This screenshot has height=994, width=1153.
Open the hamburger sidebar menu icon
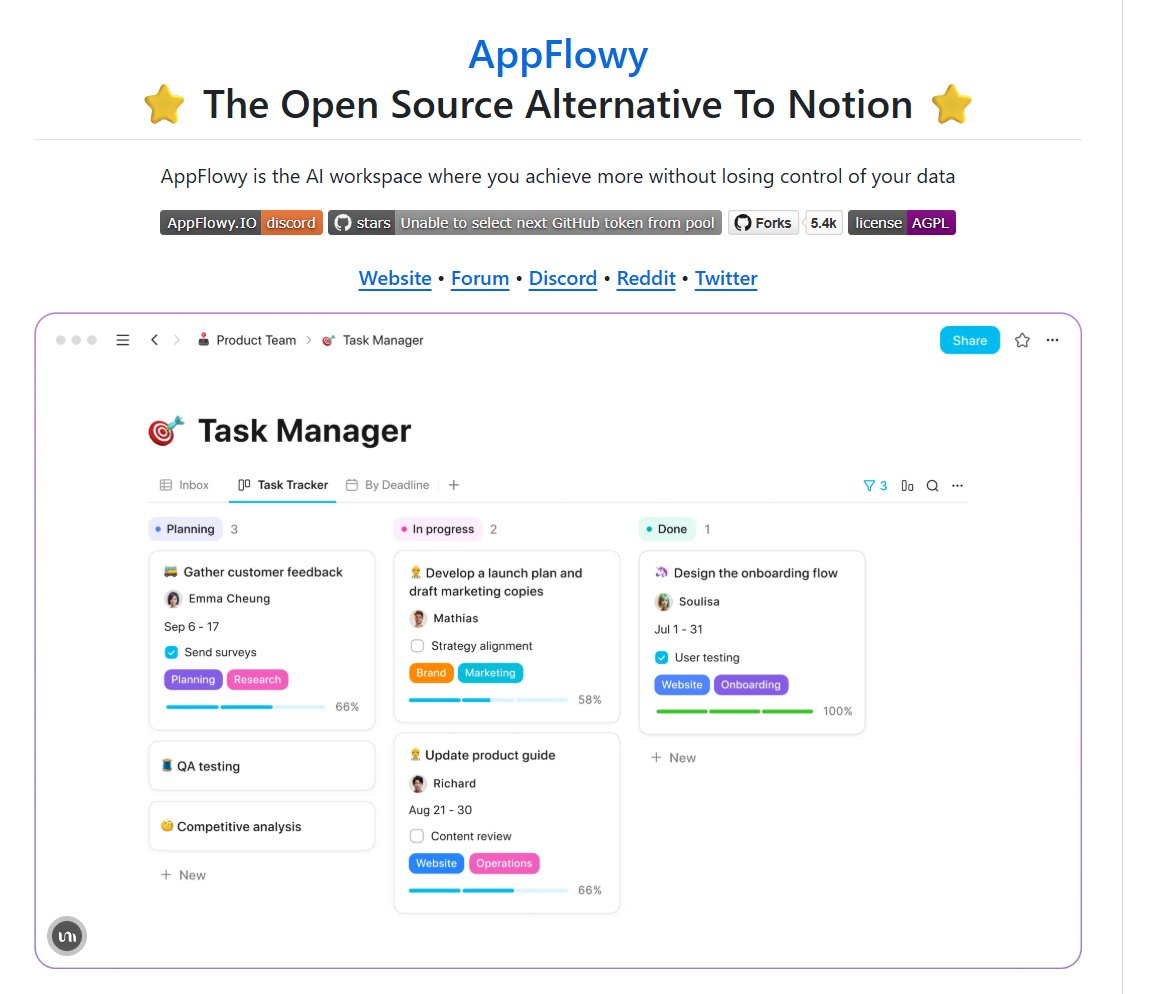[123, 340]
